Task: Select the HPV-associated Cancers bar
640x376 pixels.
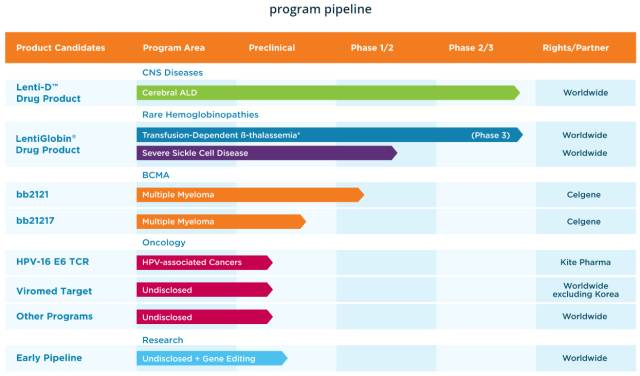Action: [x=204, y=263]
